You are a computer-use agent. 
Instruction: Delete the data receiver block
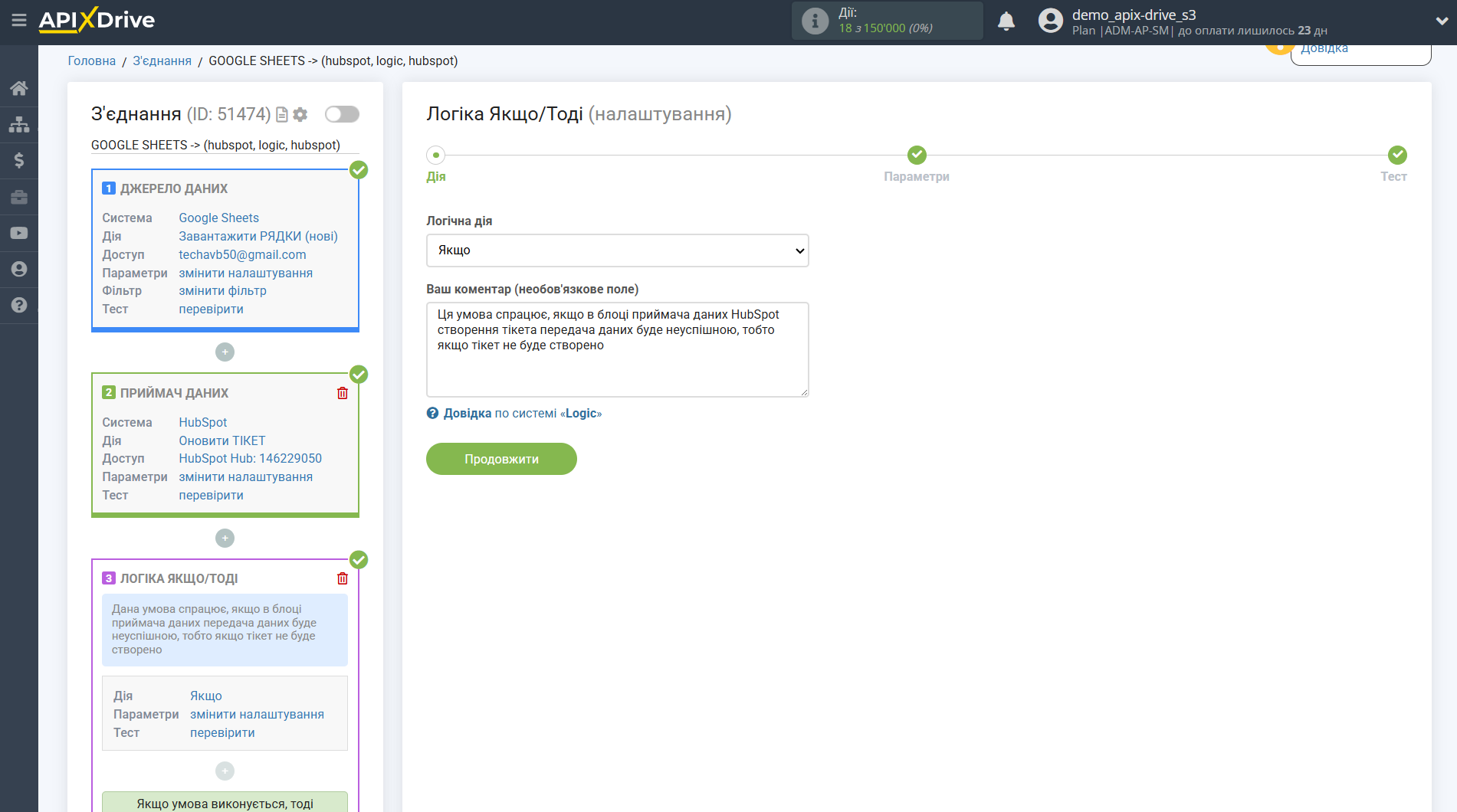(343, 393)
